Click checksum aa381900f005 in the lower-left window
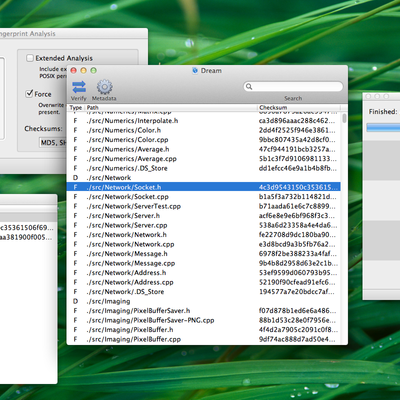Image resolution: width=400 pixels, height=400 pixels. 26,237
